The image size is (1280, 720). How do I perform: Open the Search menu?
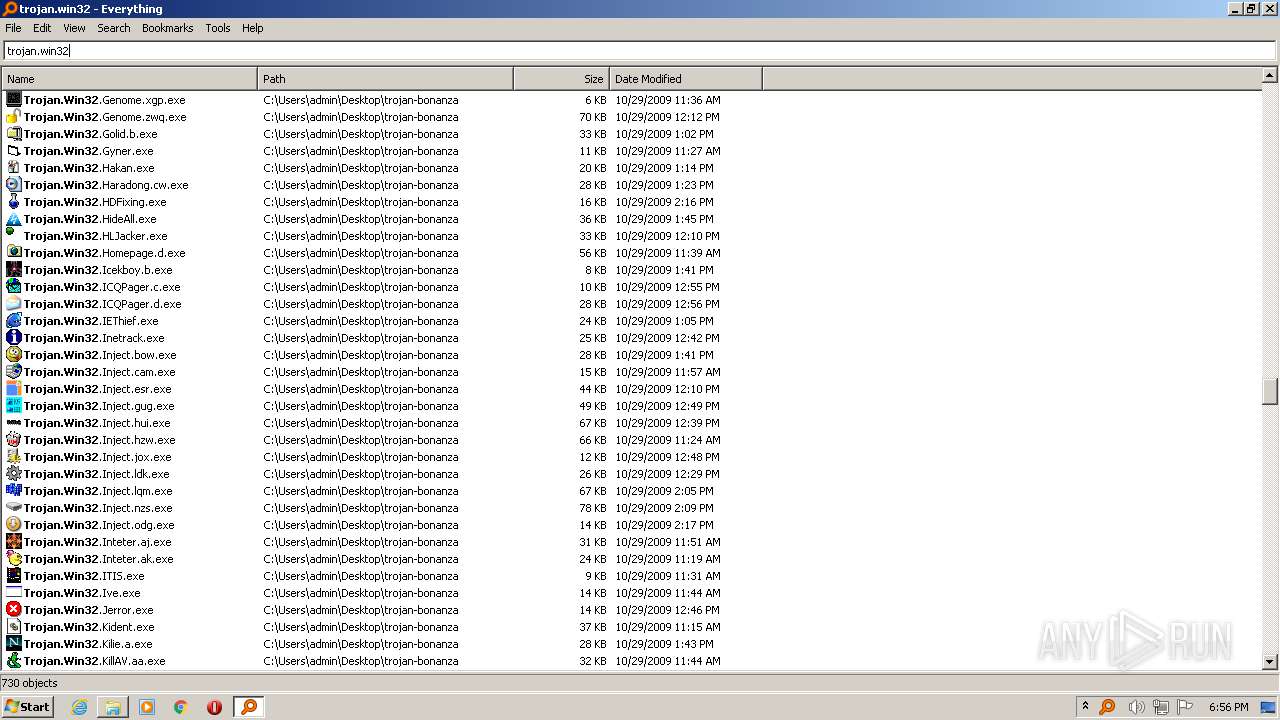pyautogui.click(x=114, y=28)
